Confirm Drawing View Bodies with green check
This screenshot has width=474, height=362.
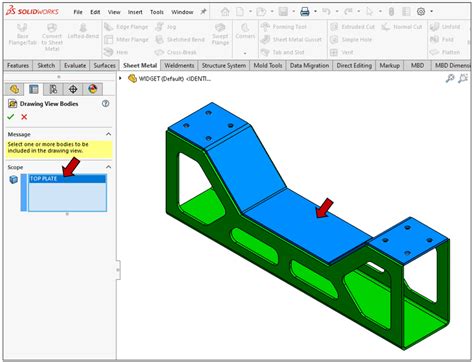pos(11,117)
